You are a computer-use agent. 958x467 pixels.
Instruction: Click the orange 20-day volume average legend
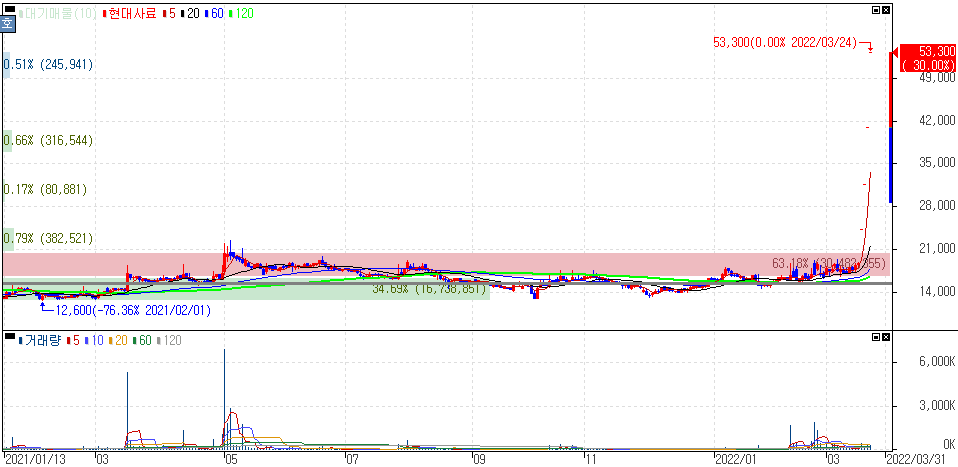coord(117,340)
